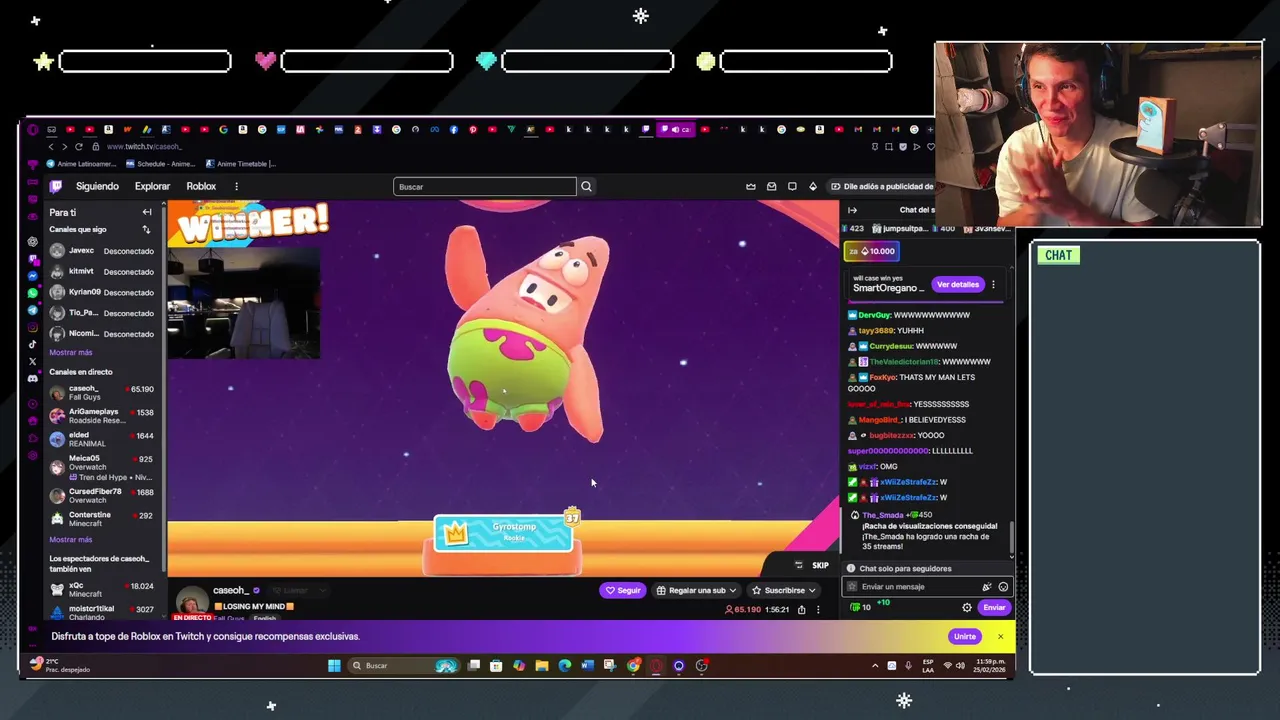Screen dimensions: 1280x720
Task: Open the channel points 10.000 balance button
Action: (x=873, y=251)
